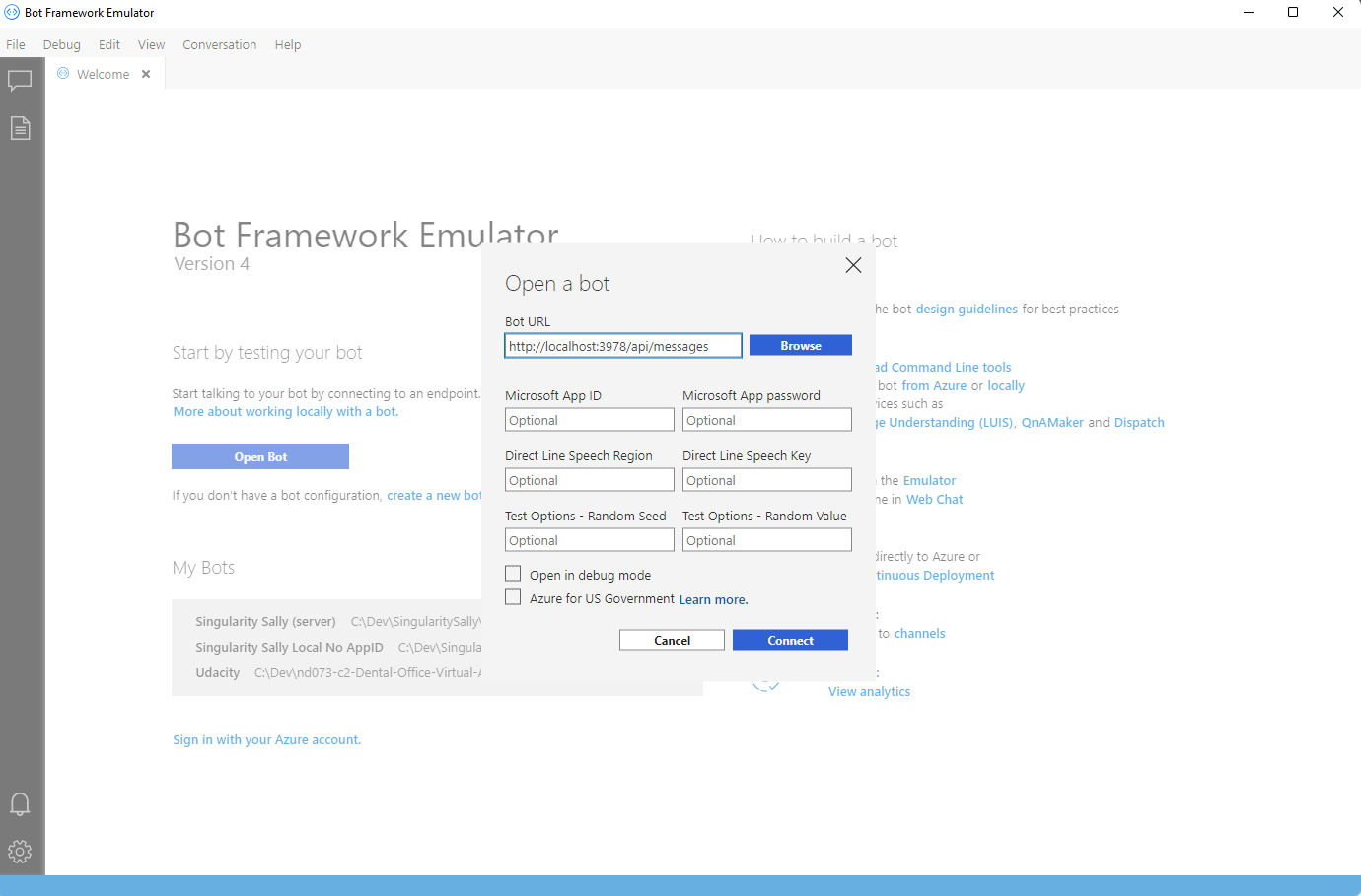Focus the Microsoft App ID field

point(590,420)
